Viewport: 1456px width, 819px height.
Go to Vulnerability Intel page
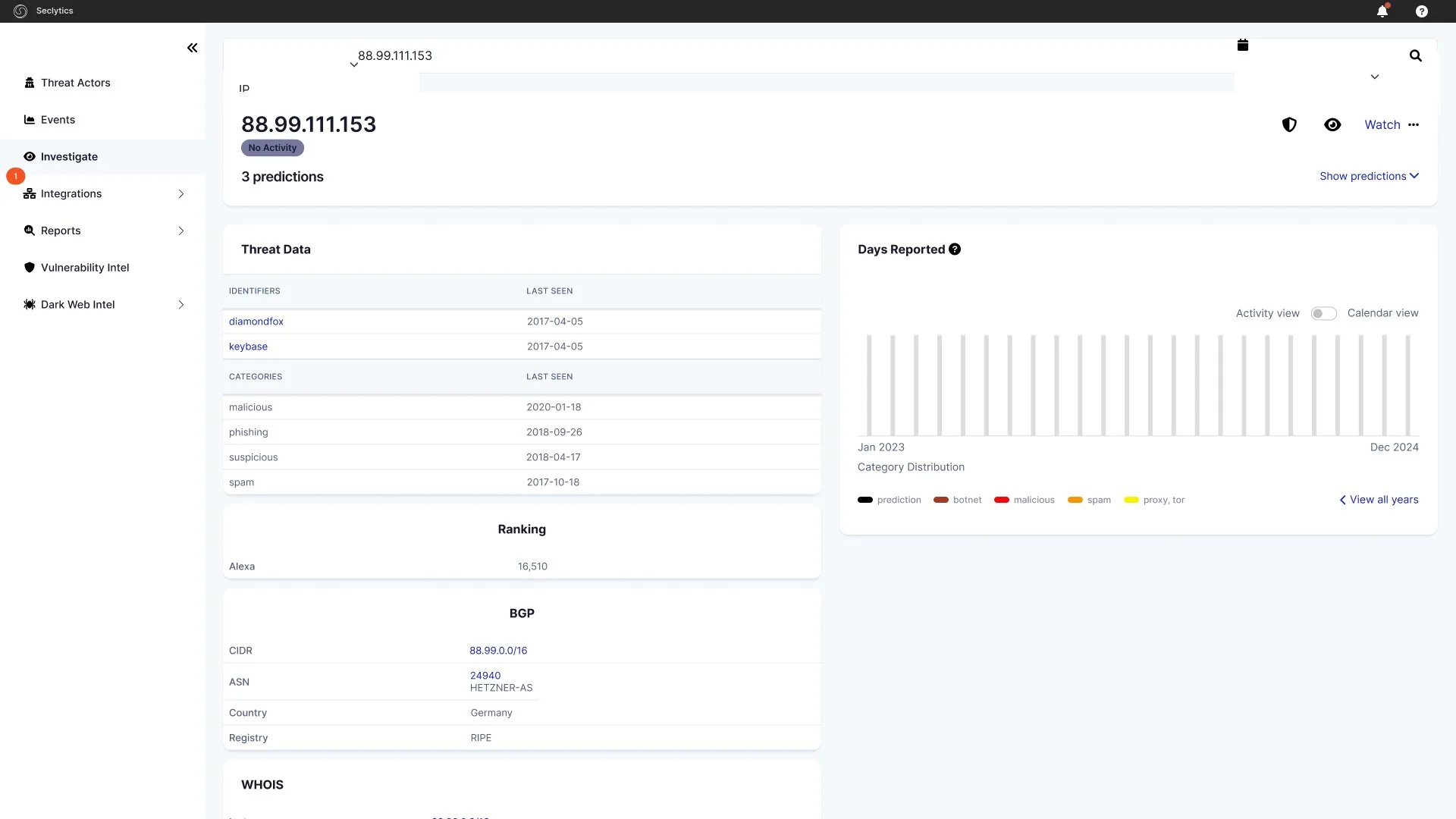click(84, 268)
